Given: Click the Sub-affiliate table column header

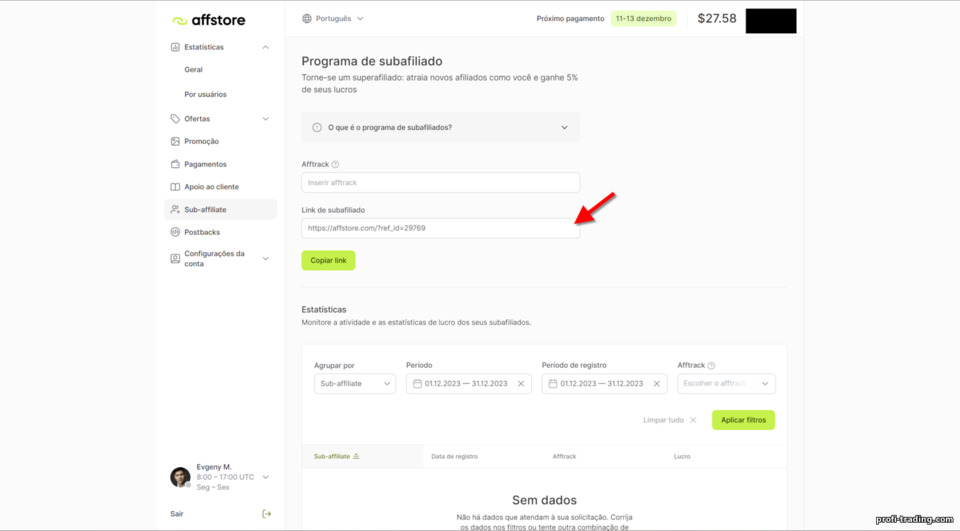Looking at the screenshot, I should coord(332,456).
